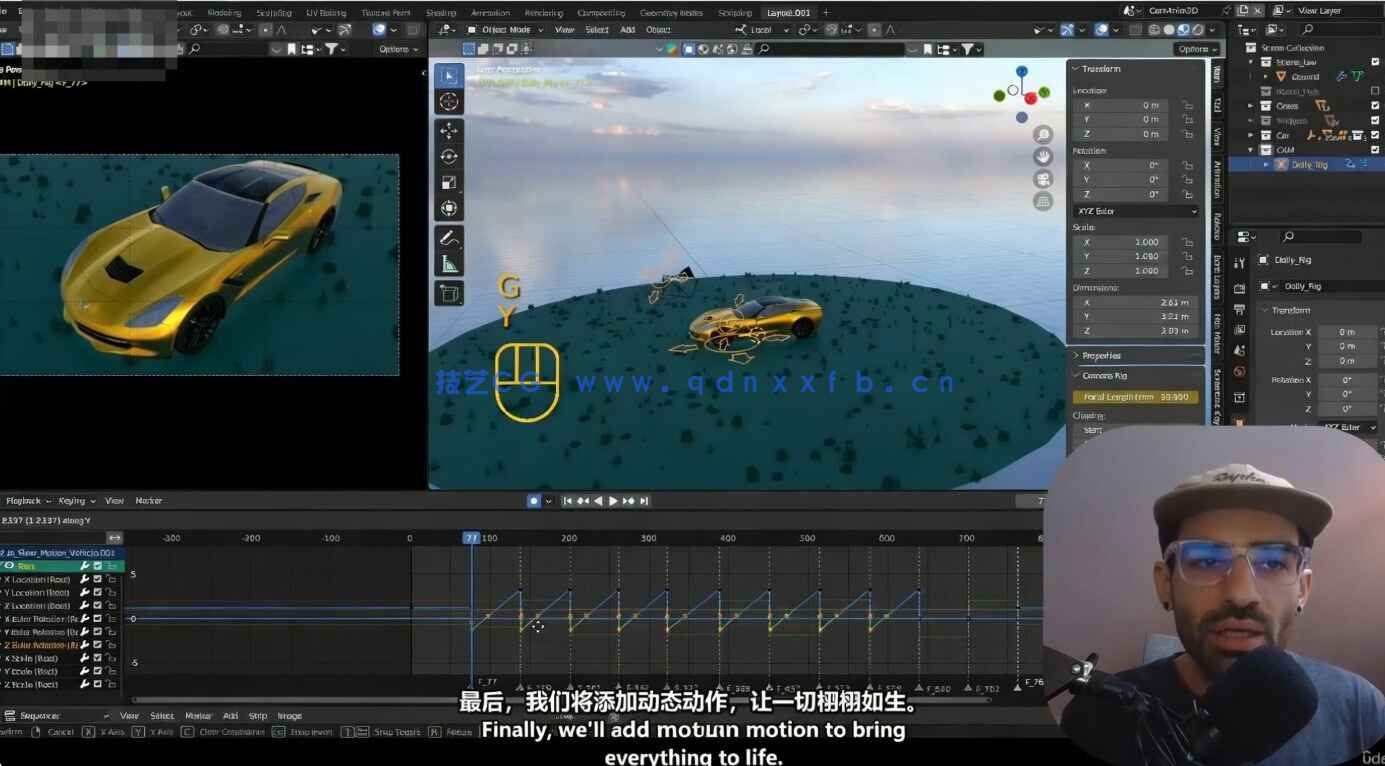Click the Transform tool icon
The width and height of the screenshot is (1385, 766).
(448, 208)
